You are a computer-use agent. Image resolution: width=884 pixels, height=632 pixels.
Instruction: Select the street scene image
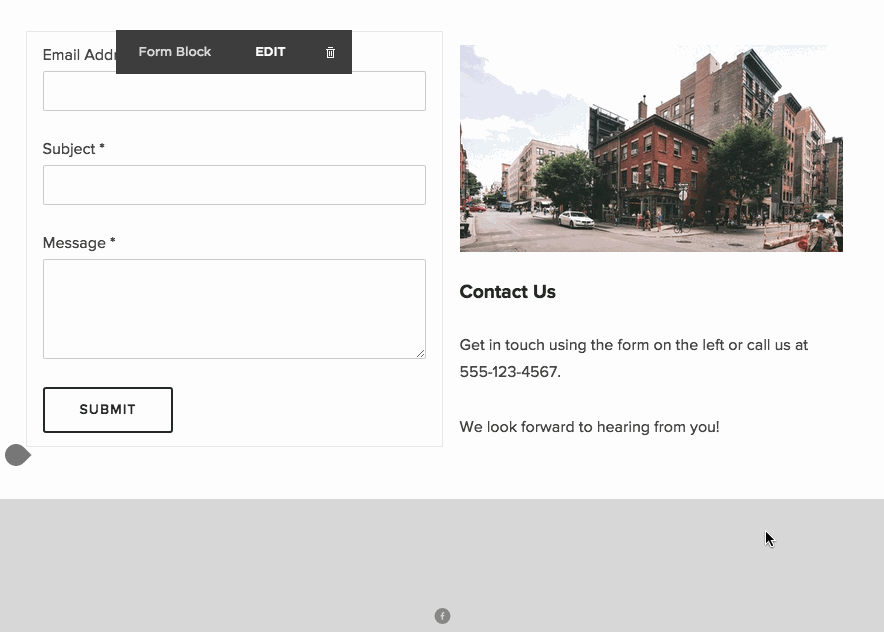[650, 147]
